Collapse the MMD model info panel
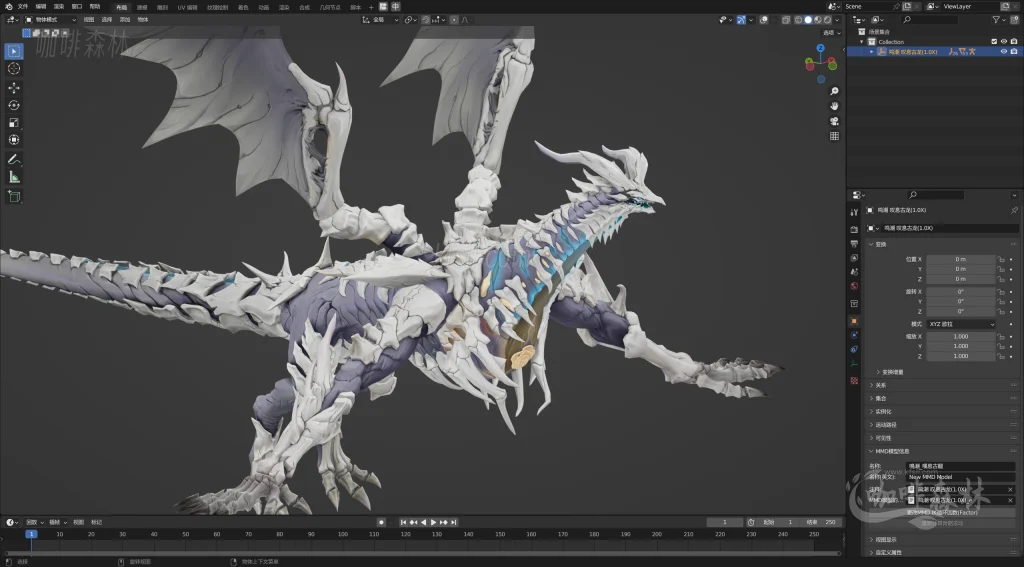Screen dimensions: 1024x567 coord(871,451)
